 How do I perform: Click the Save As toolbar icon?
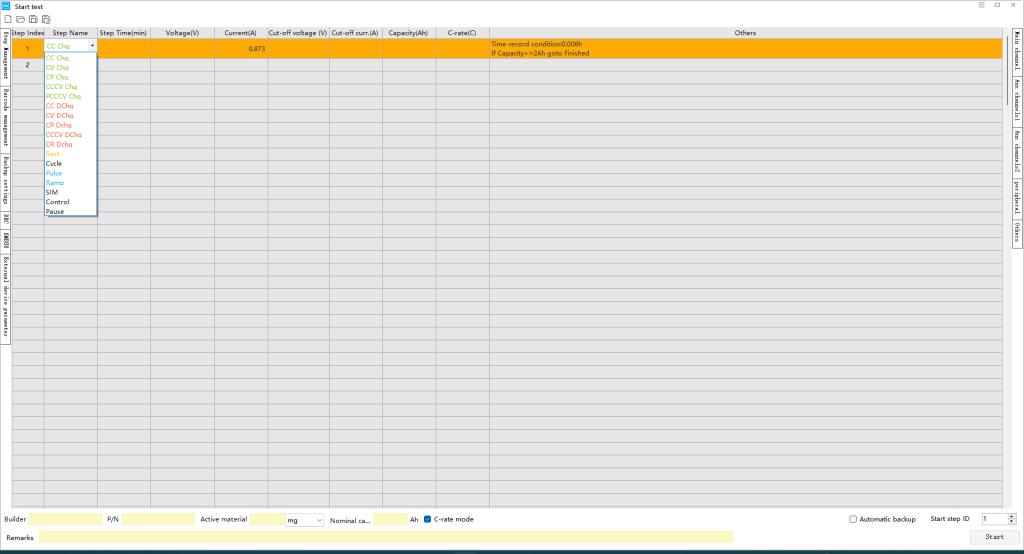(x=46, y=19)
